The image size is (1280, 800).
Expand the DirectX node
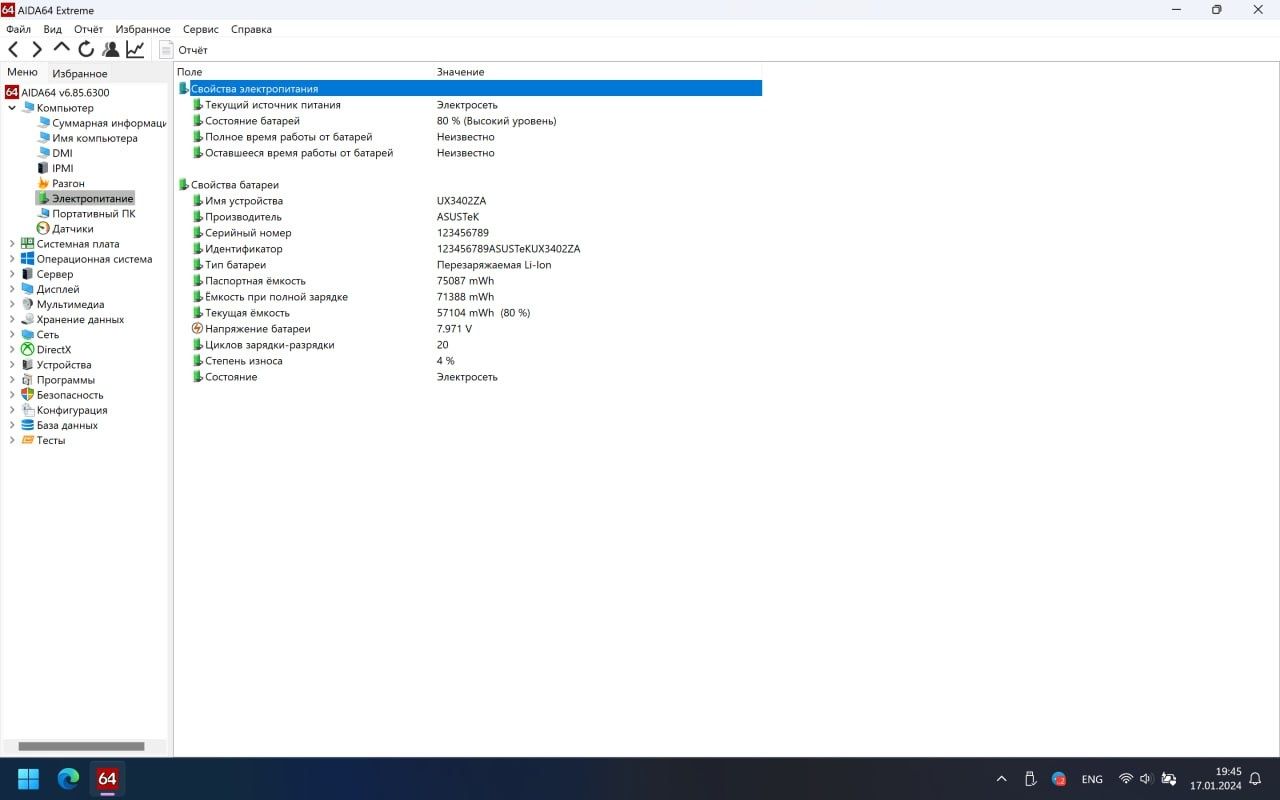[12, 350]
